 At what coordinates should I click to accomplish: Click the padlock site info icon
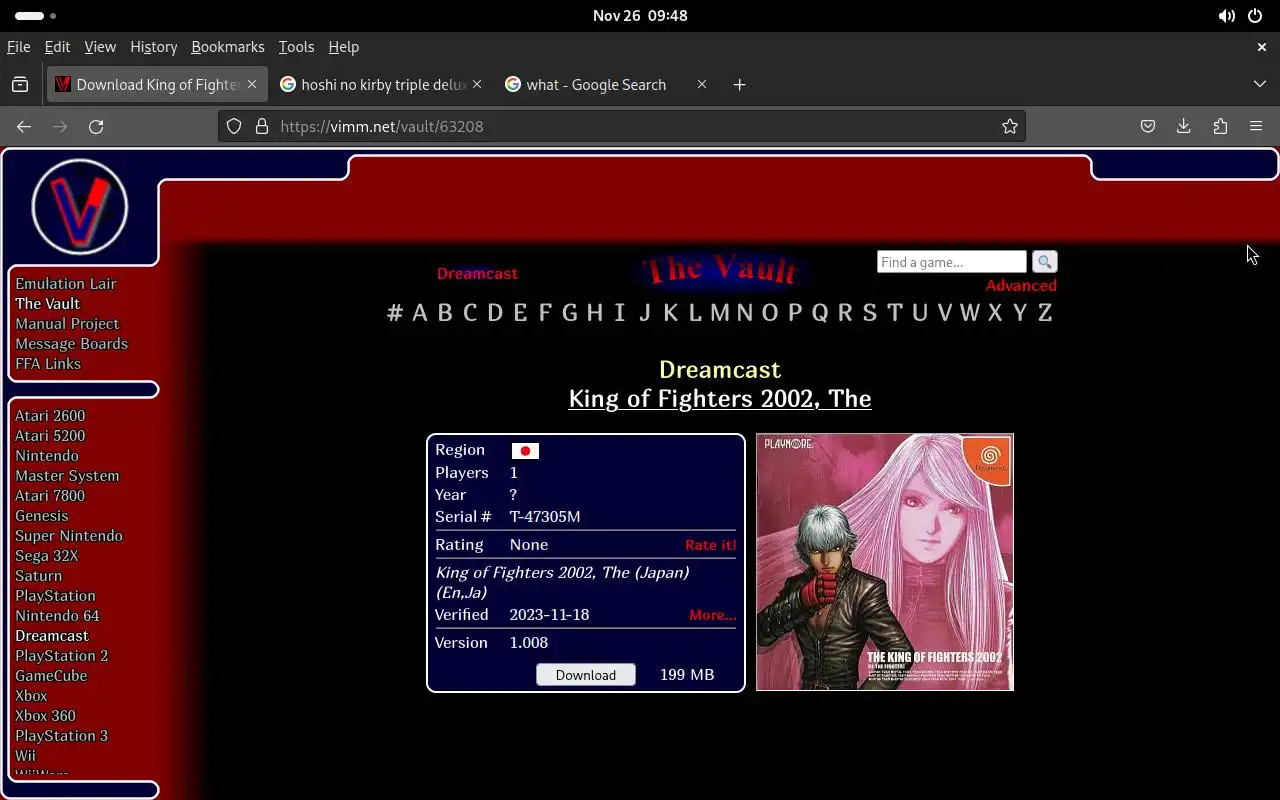262,126
